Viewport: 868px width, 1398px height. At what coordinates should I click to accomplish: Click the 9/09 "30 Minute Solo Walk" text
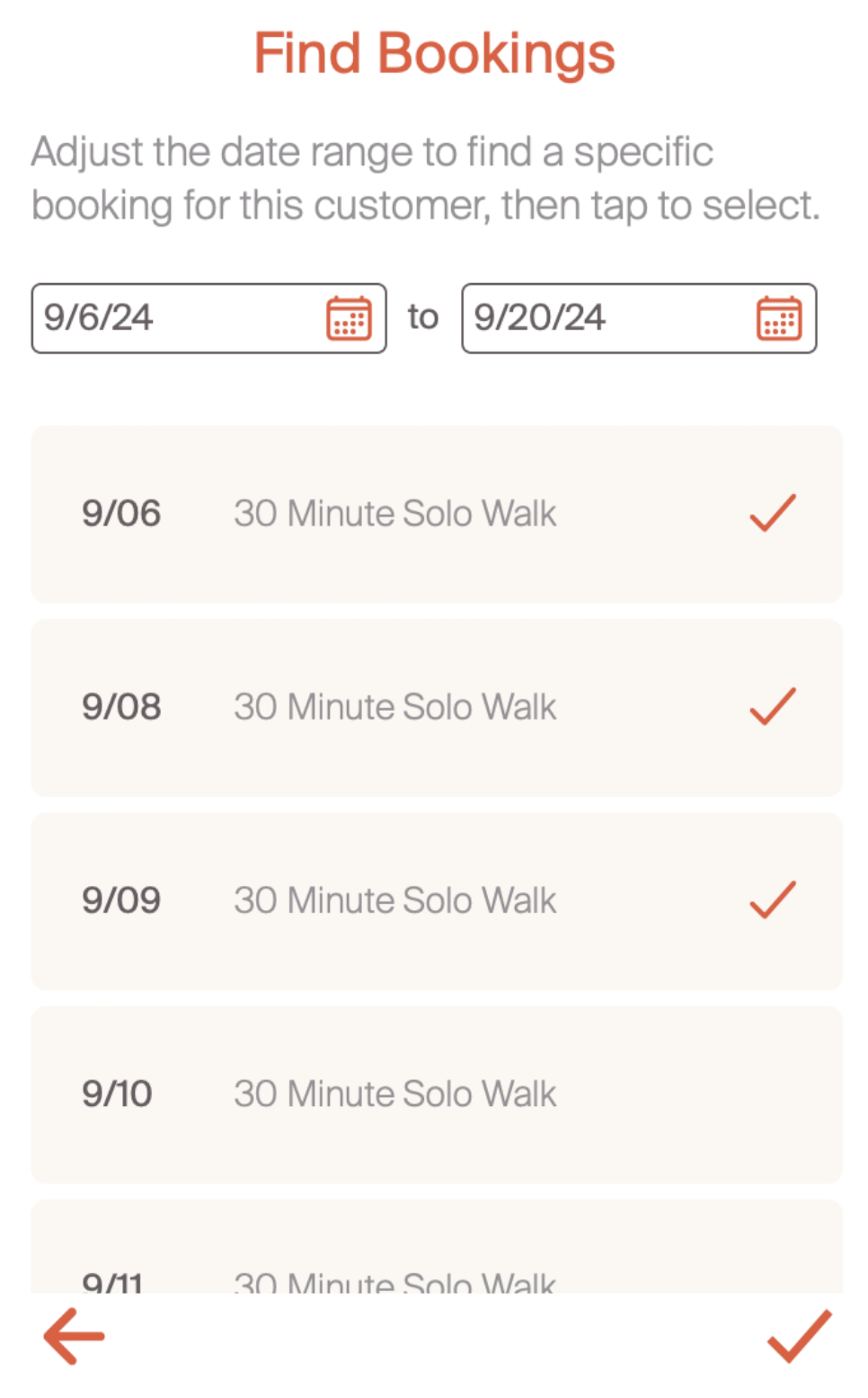(x=395, y=899)
